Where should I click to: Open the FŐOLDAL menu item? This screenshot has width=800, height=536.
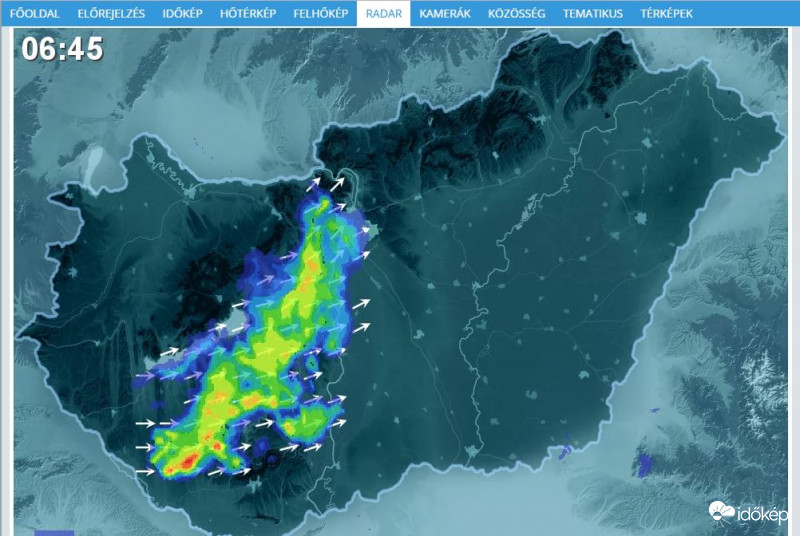pos(35,14)
